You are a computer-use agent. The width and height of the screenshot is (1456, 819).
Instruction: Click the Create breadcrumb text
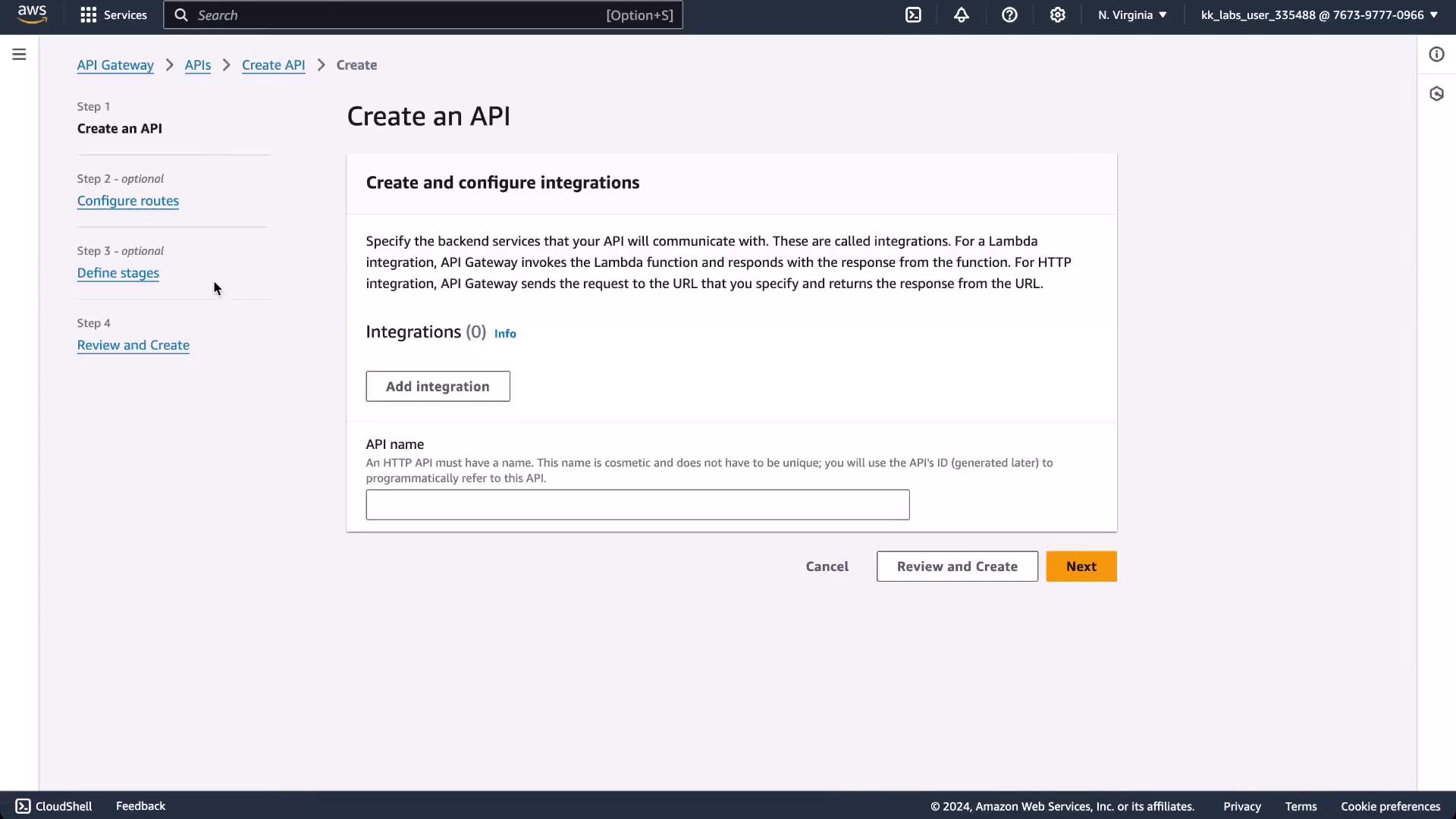356,65
